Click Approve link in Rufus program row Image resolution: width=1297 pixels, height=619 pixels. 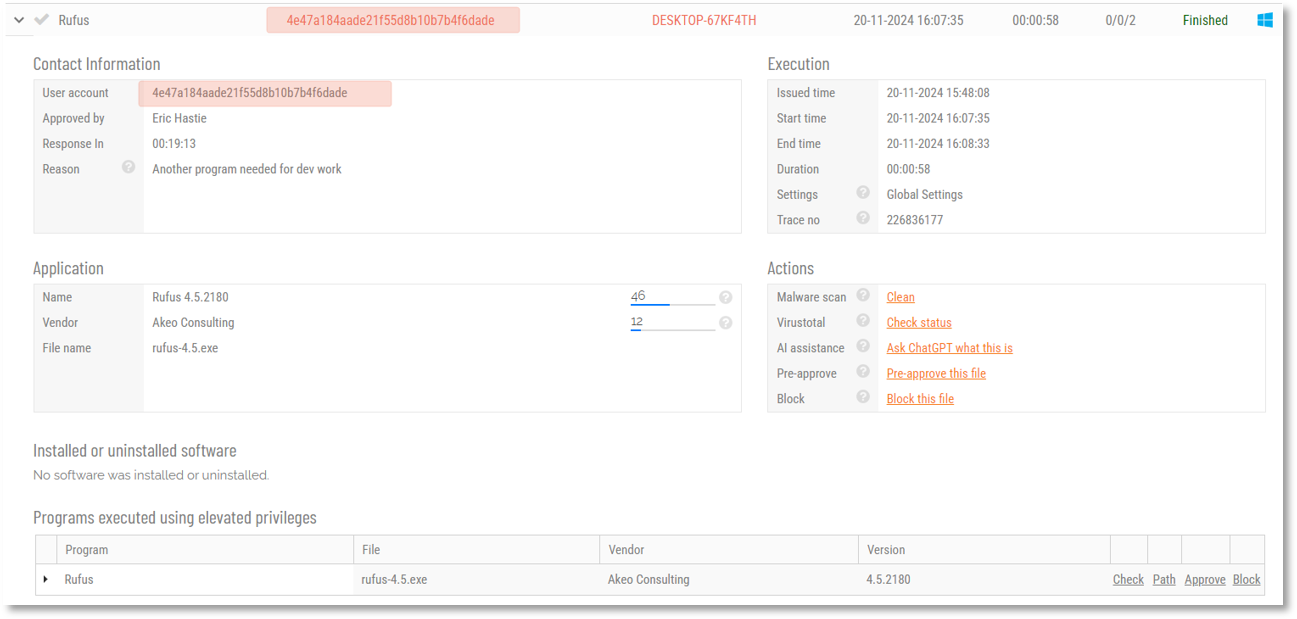pos(1205,579)
